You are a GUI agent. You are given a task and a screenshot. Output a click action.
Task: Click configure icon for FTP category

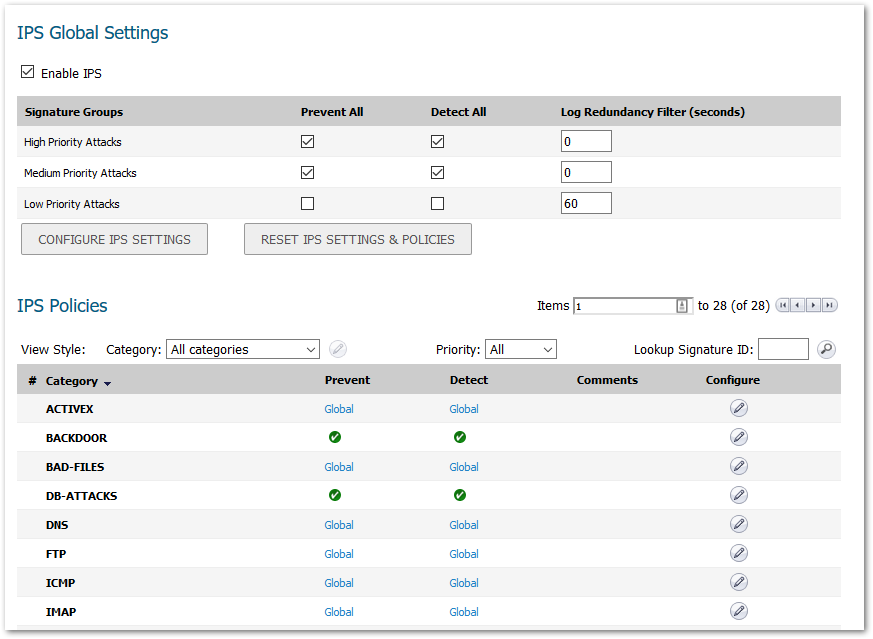click(x=738, y=553)
